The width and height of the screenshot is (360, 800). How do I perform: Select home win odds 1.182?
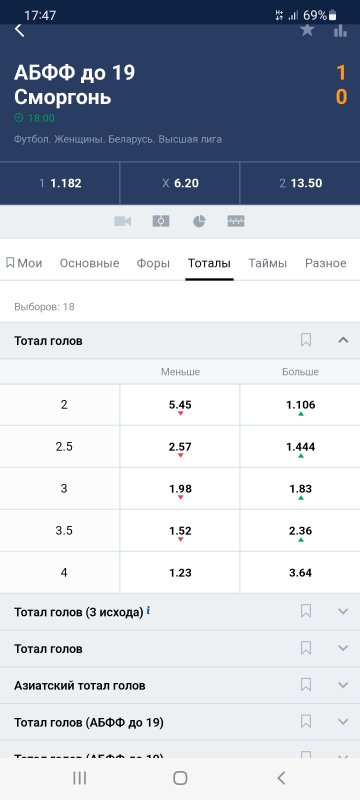pos(60,183)
